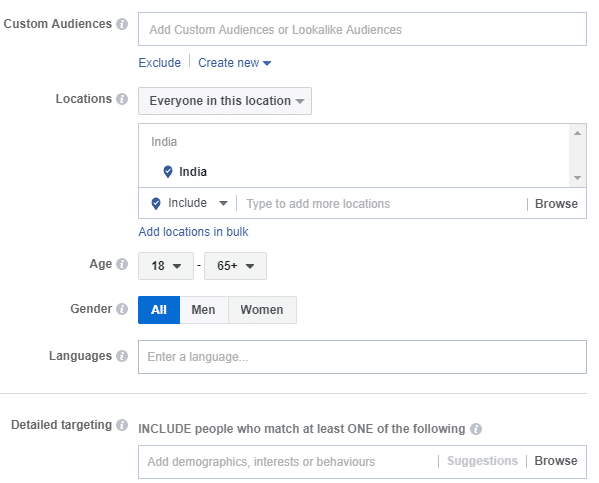
Task: Click info icon after INCLUDE people text
Action: [x=476, y=429]
